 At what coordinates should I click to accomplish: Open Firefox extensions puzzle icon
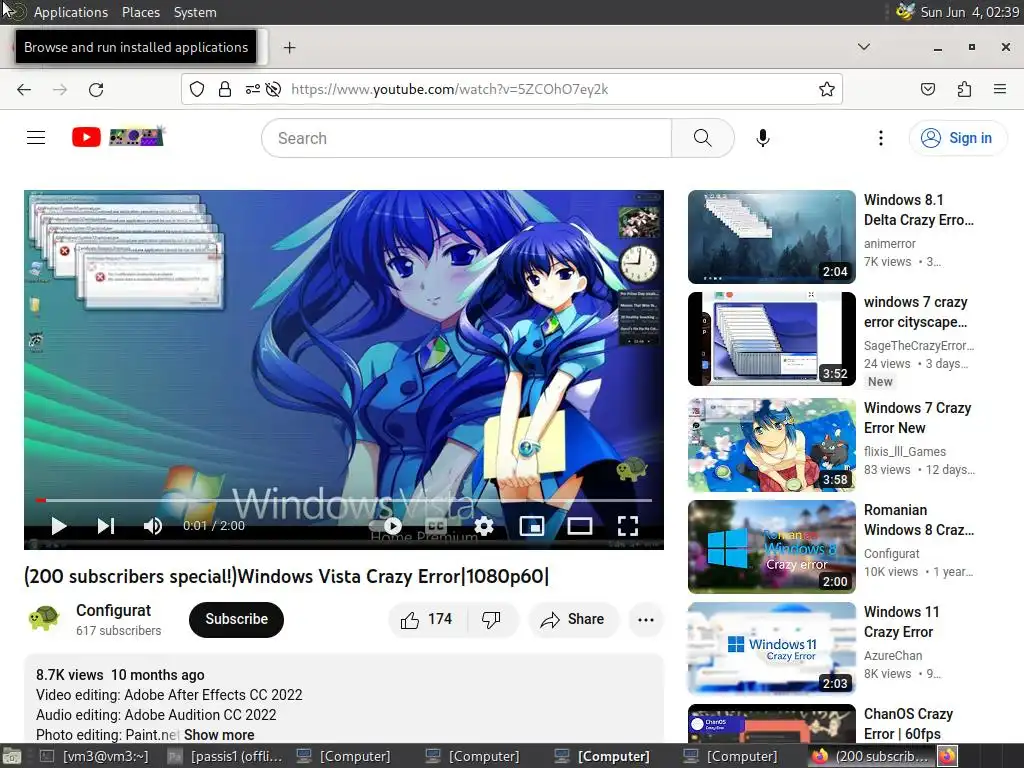point(965,89)
